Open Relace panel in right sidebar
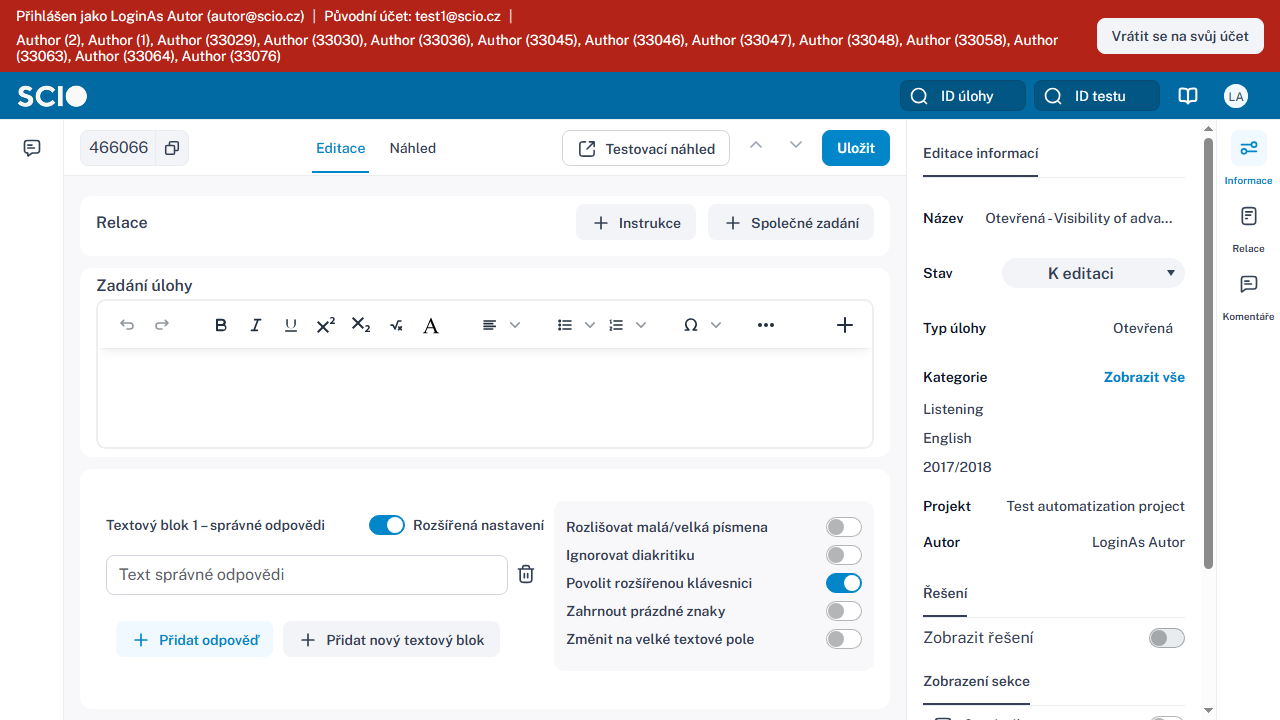The width and height of the screenshot is (1280, 720). click(1248, 228)
